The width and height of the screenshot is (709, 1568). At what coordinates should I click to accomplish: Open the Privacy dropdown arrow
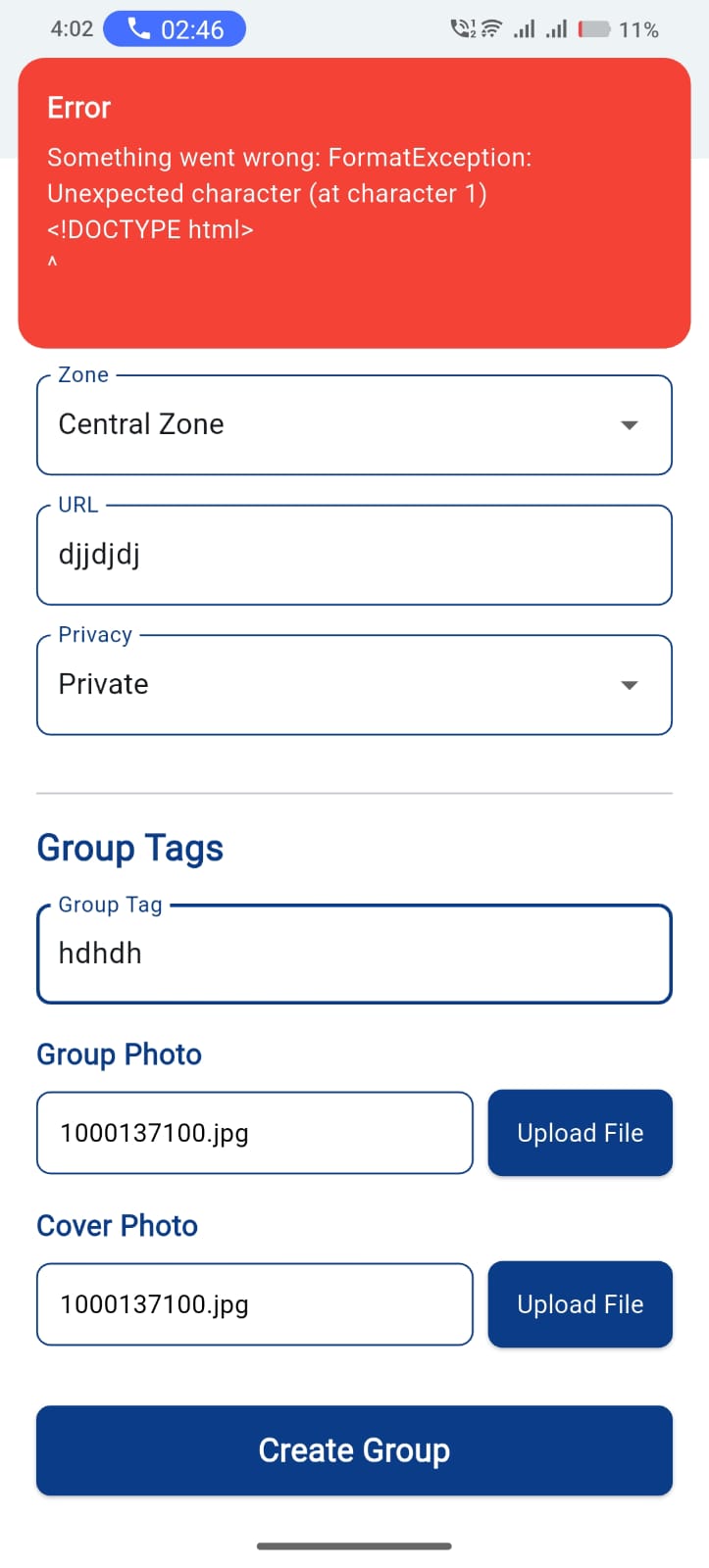click(630, 685)
